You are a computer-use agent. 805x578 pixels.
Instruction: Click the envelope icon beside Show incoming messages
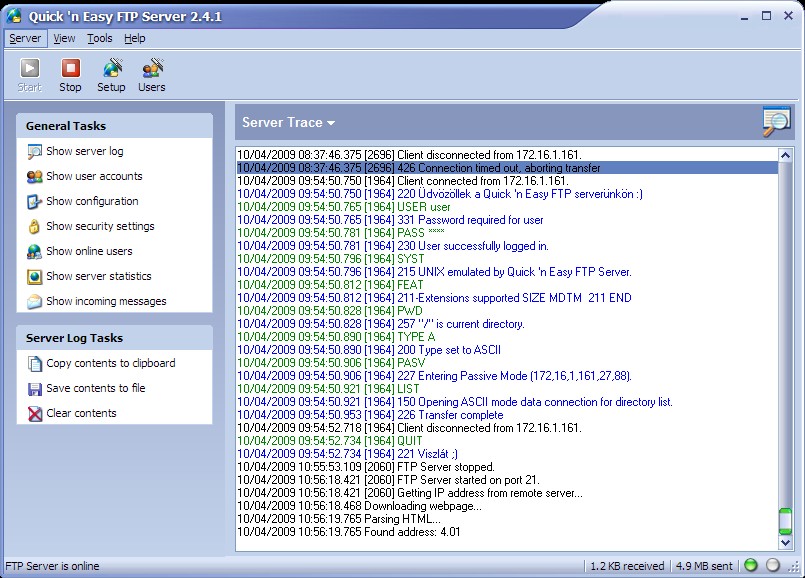pos(34,301)
